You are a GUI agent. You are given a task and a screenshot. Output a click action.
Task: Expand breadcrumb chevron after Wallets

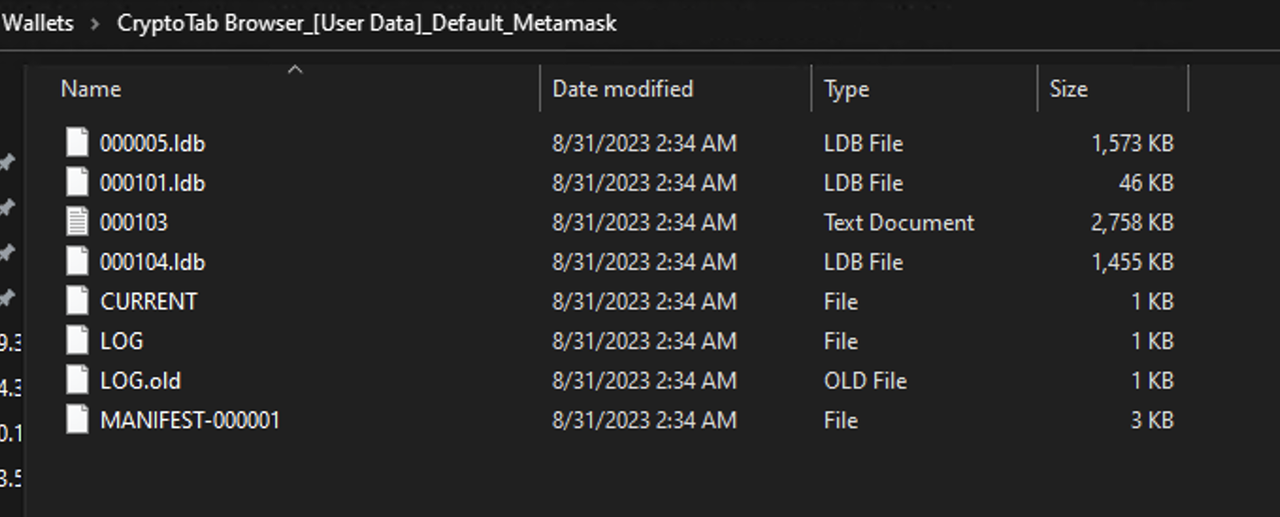coord(95,23)
